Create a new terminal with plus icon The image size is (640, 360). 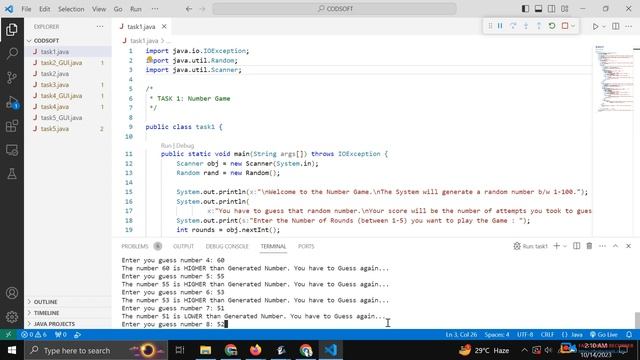click(x=556, y=246)
